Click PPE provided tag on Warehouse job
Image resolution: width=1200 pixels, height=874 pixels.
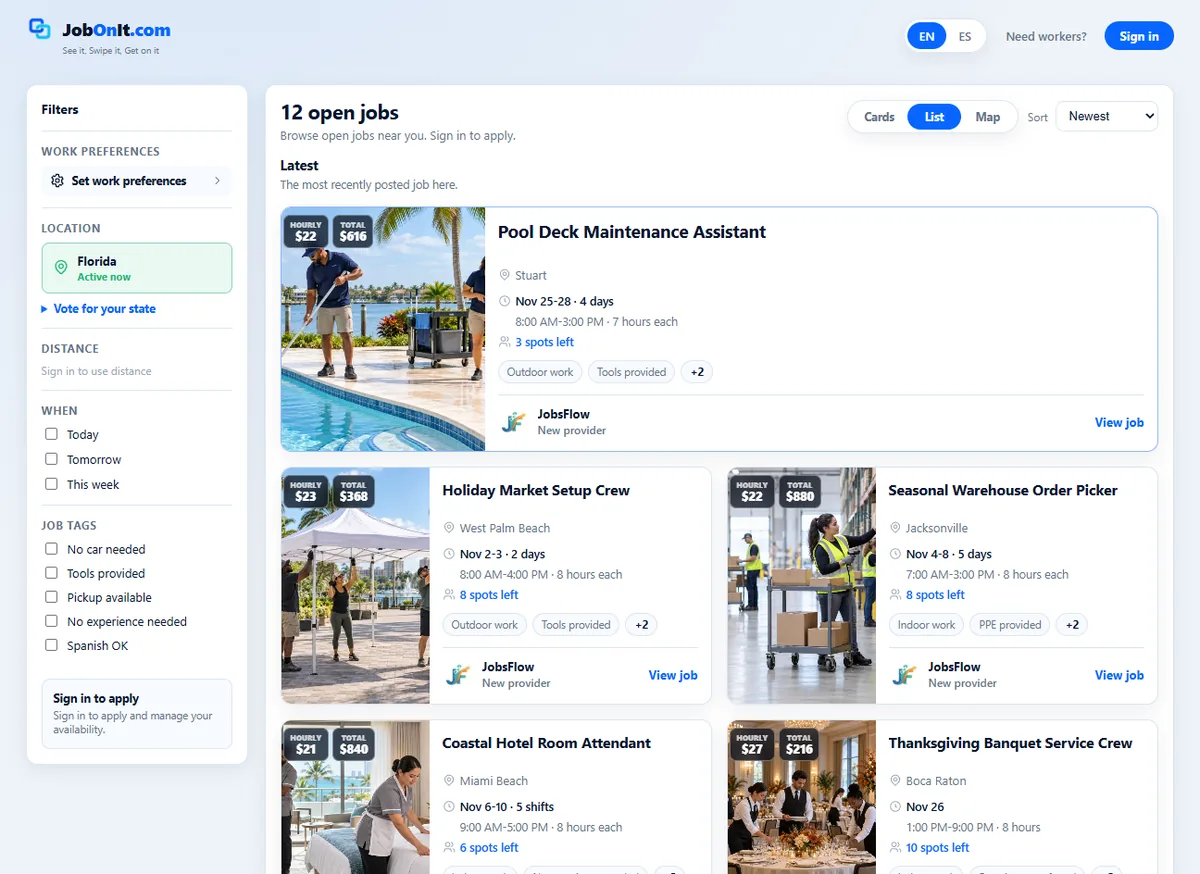coord(1010,625)
